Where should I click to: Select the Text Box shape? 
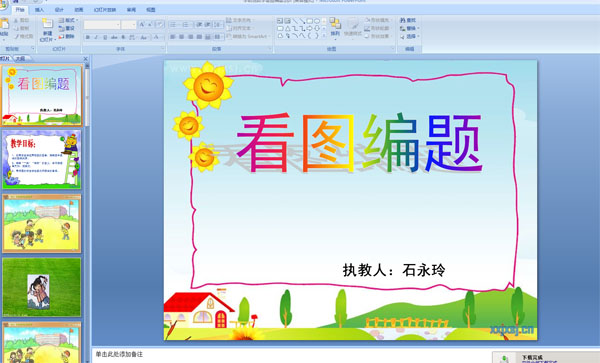pyautogui.click(x=280, y=21)
